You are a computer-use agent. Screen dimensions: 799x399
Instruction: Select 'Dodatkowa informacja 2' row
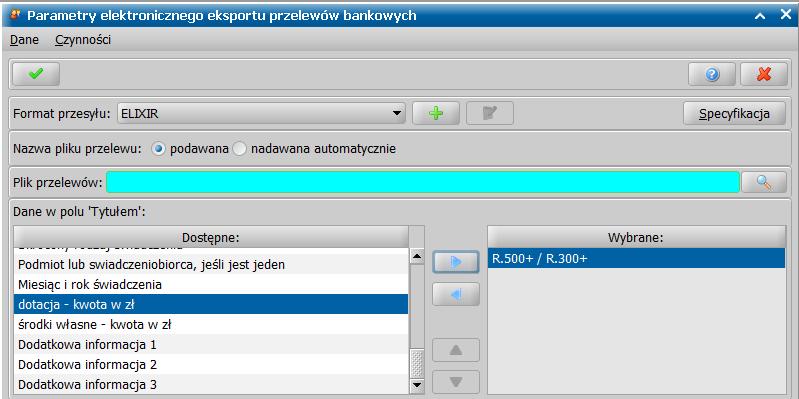point(211,364)
